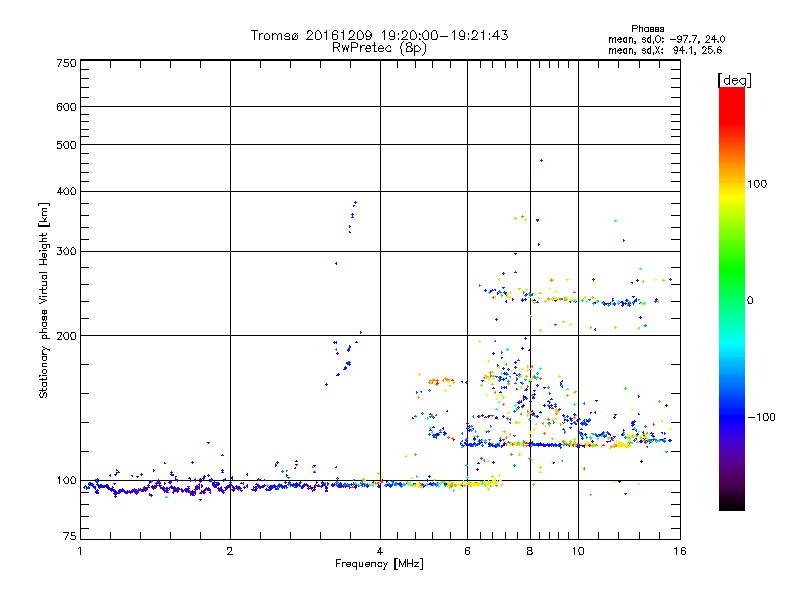Click the 'Stationary phase Virtual Height [km]' axis label

tap(43, 300)
